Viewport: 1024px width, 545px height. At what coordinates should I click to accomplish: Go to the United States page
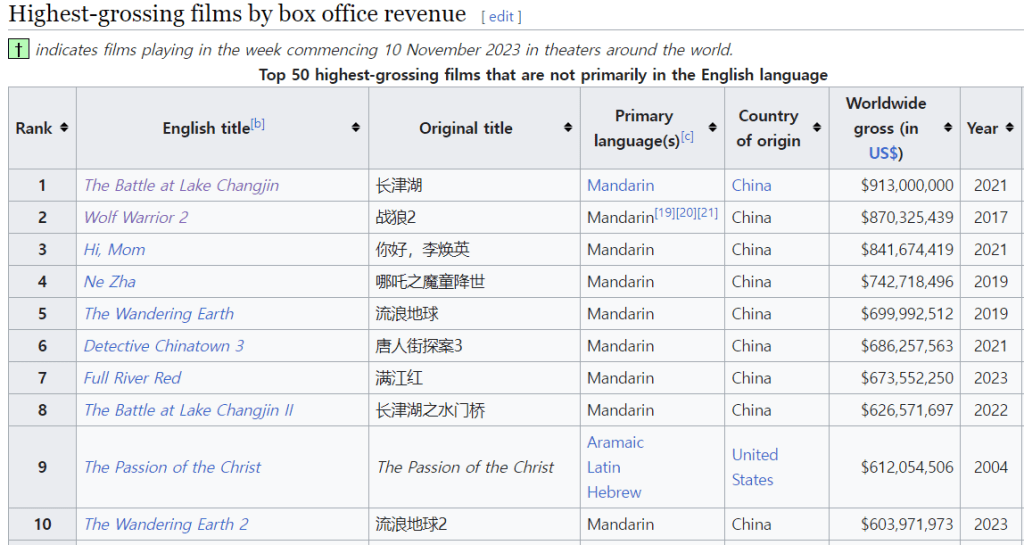[x=754, y=467]
